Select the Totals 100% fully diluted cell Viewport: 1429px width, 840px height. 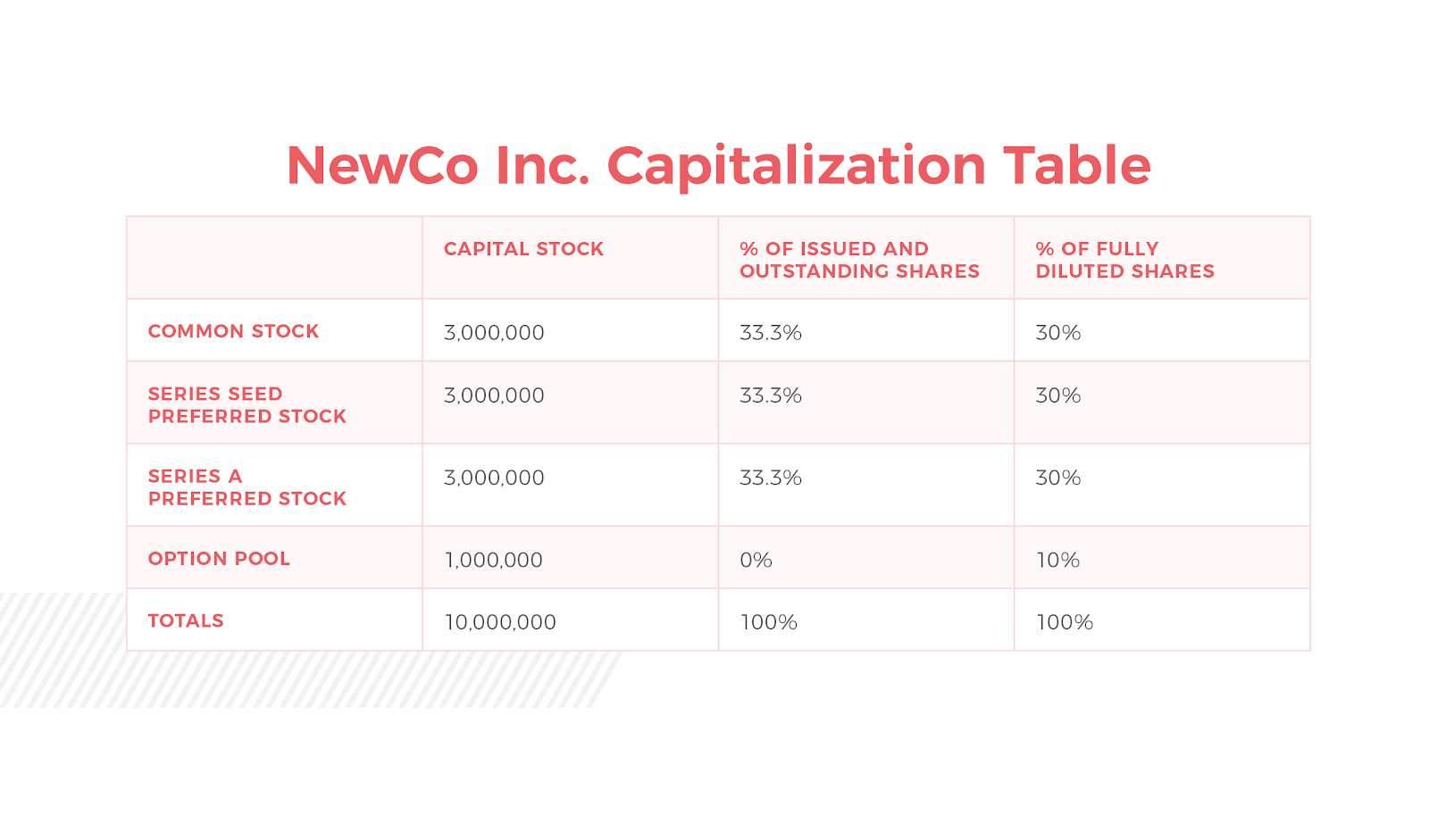coord(1064,623)
